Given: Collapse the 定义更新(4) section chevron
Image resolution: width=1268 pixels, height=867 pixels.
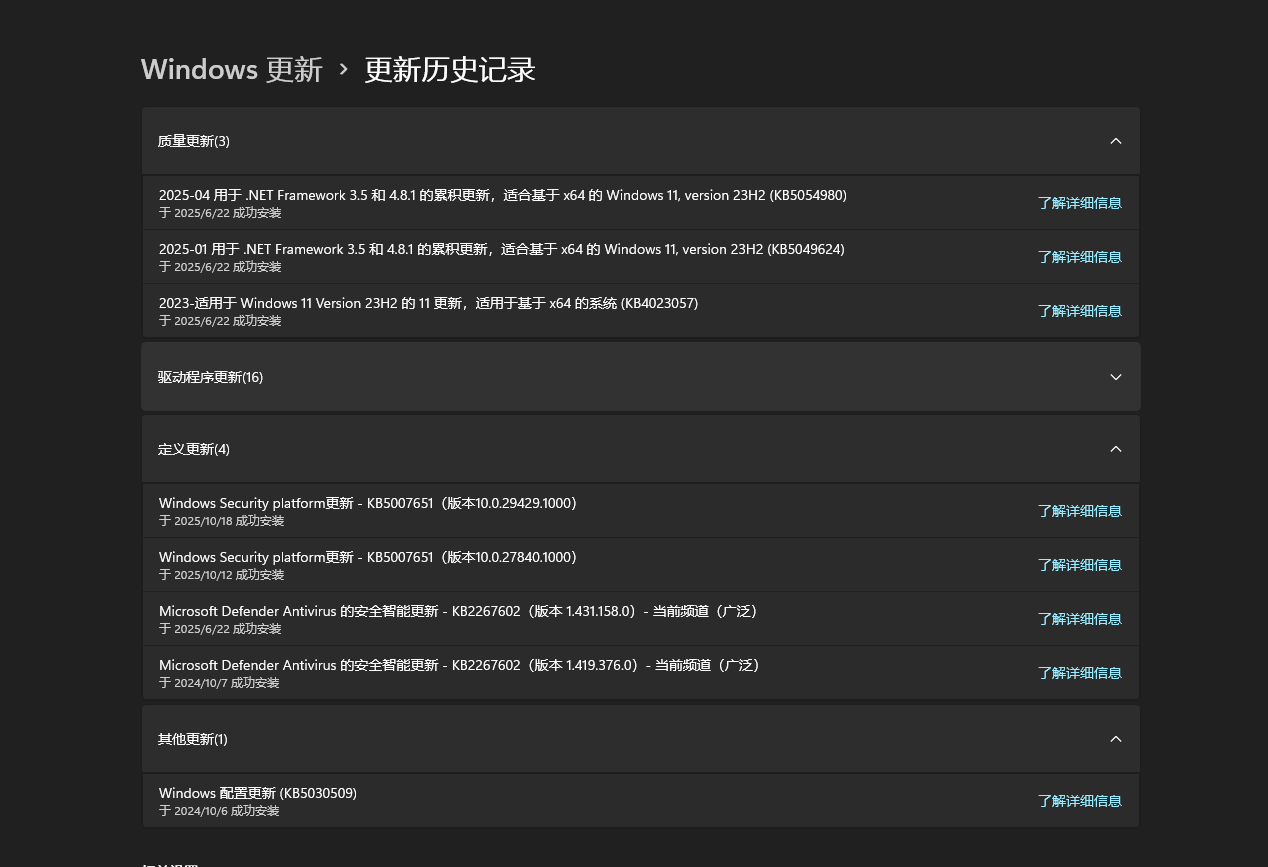Looking at the screenshot, I should pyautogui.click(x=1116, y=449).
